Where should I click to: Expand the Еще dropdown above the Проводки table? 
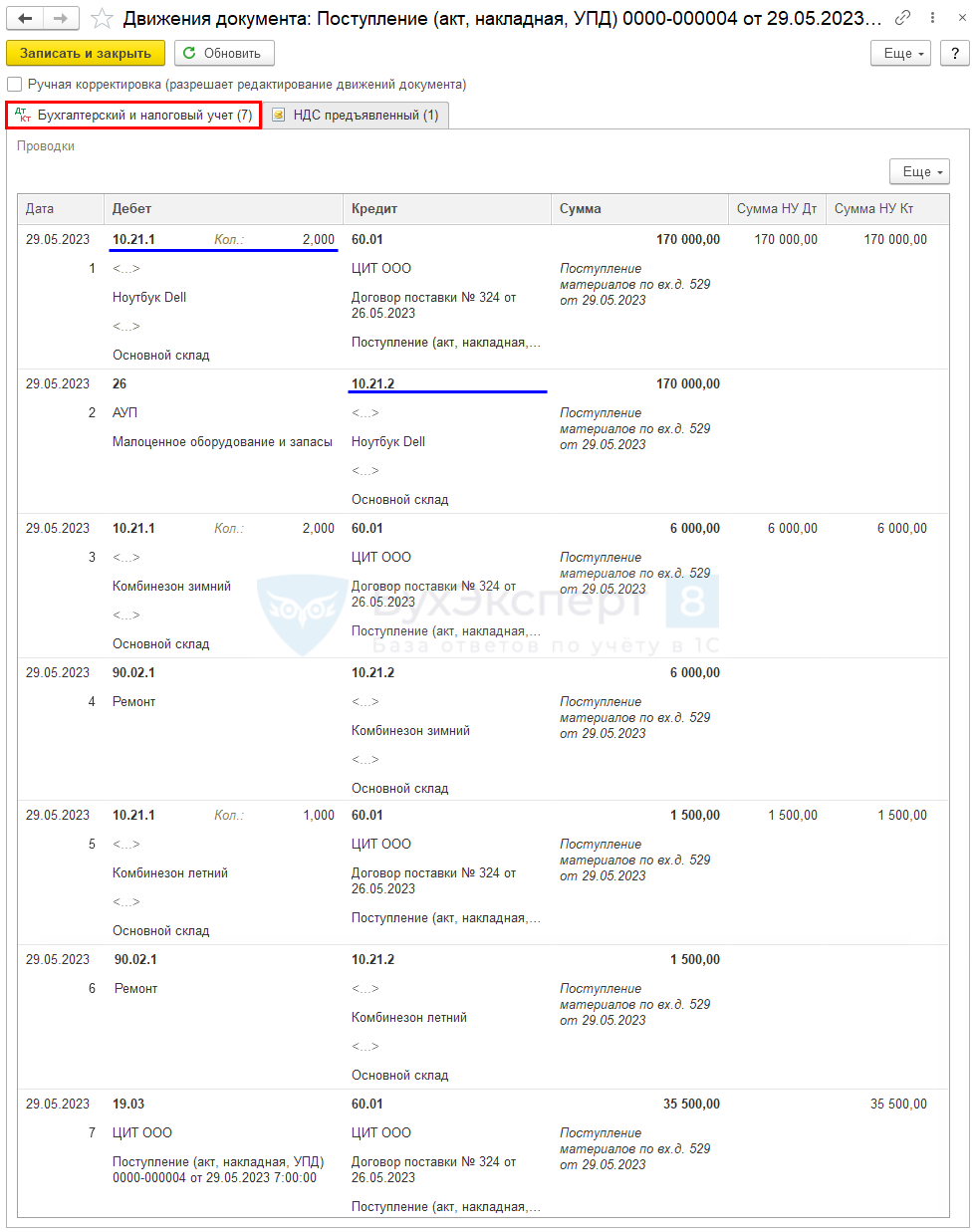919,171
